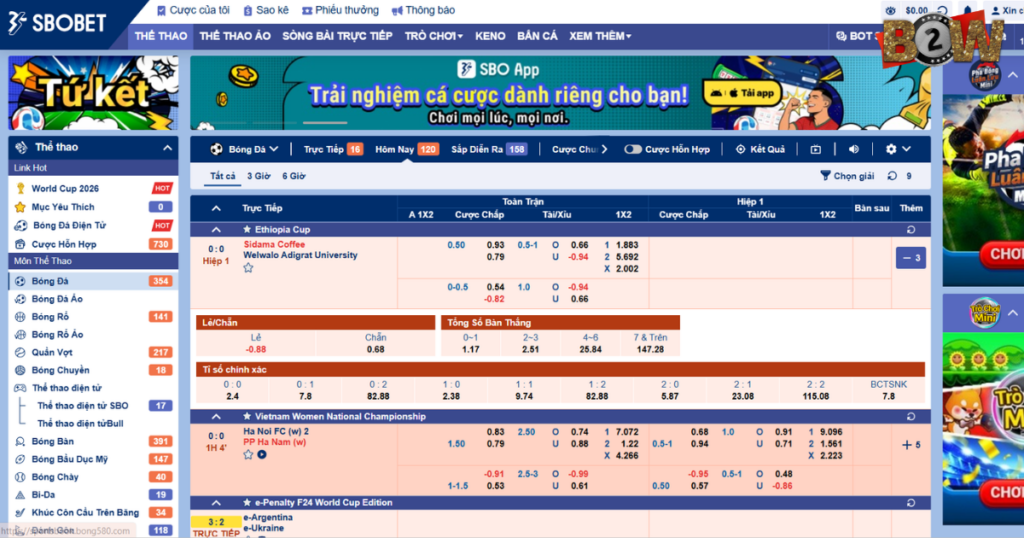Viewport: 1024px width, 538px height.
Task: Collapse the Thể thao sidebar panel
Action: (167, 148)
